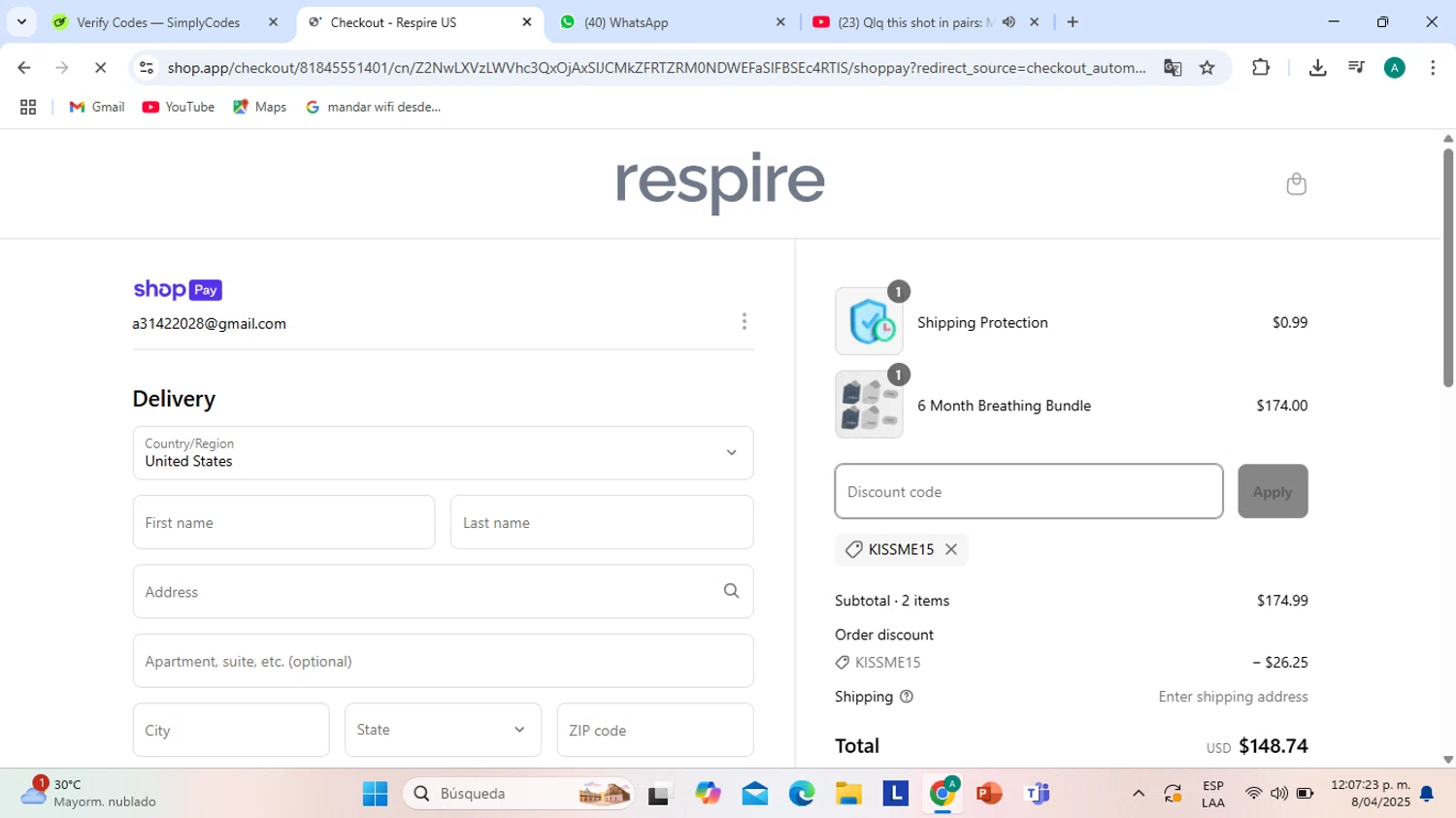Switch to the WhatsApp tab
The height and width of the screenshot is (818, 1456).
[670, 22]
